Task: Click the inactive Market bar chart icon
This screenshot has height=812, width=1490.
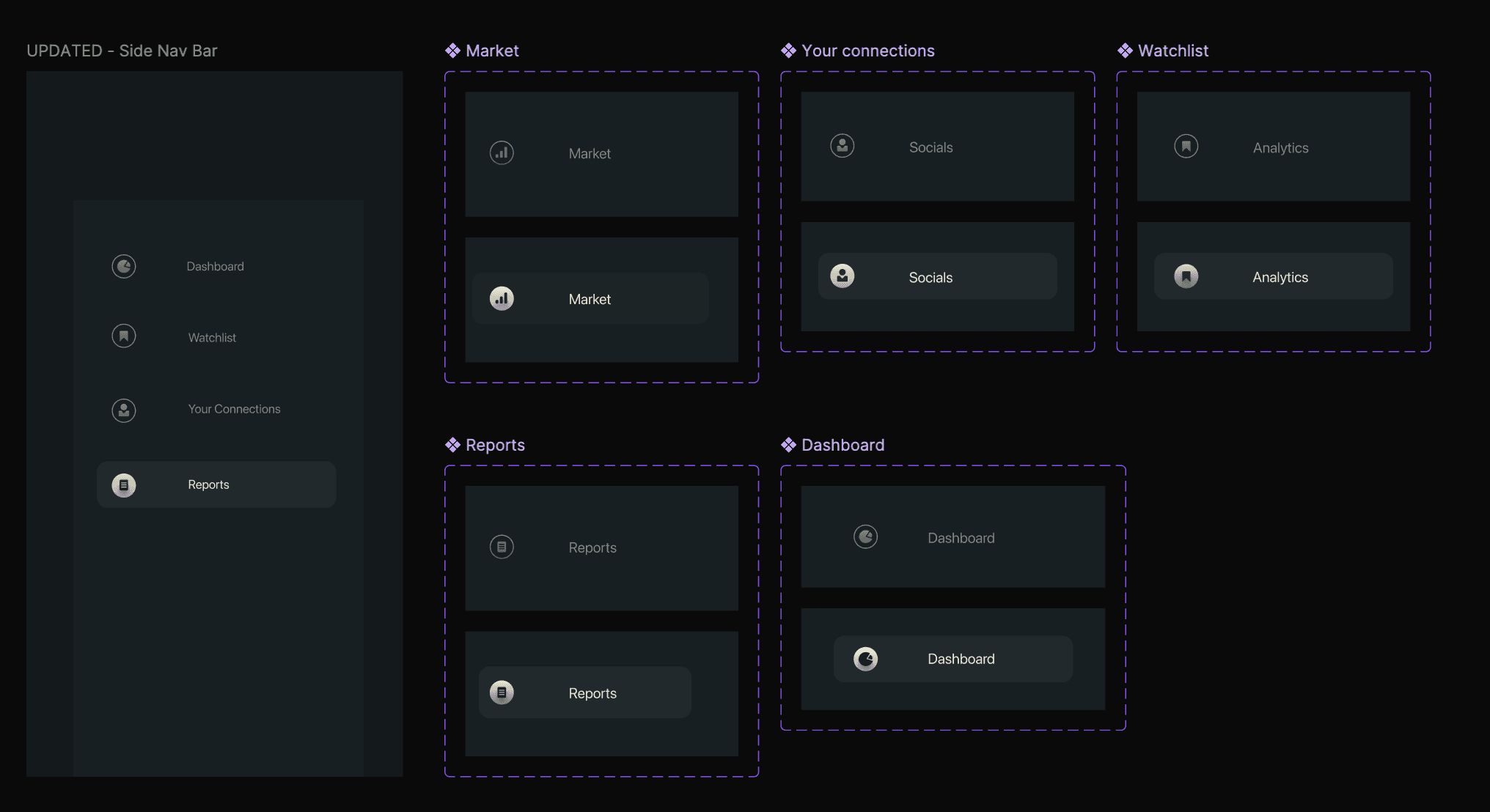Action: pyautogui.click(x=502, y=153)
